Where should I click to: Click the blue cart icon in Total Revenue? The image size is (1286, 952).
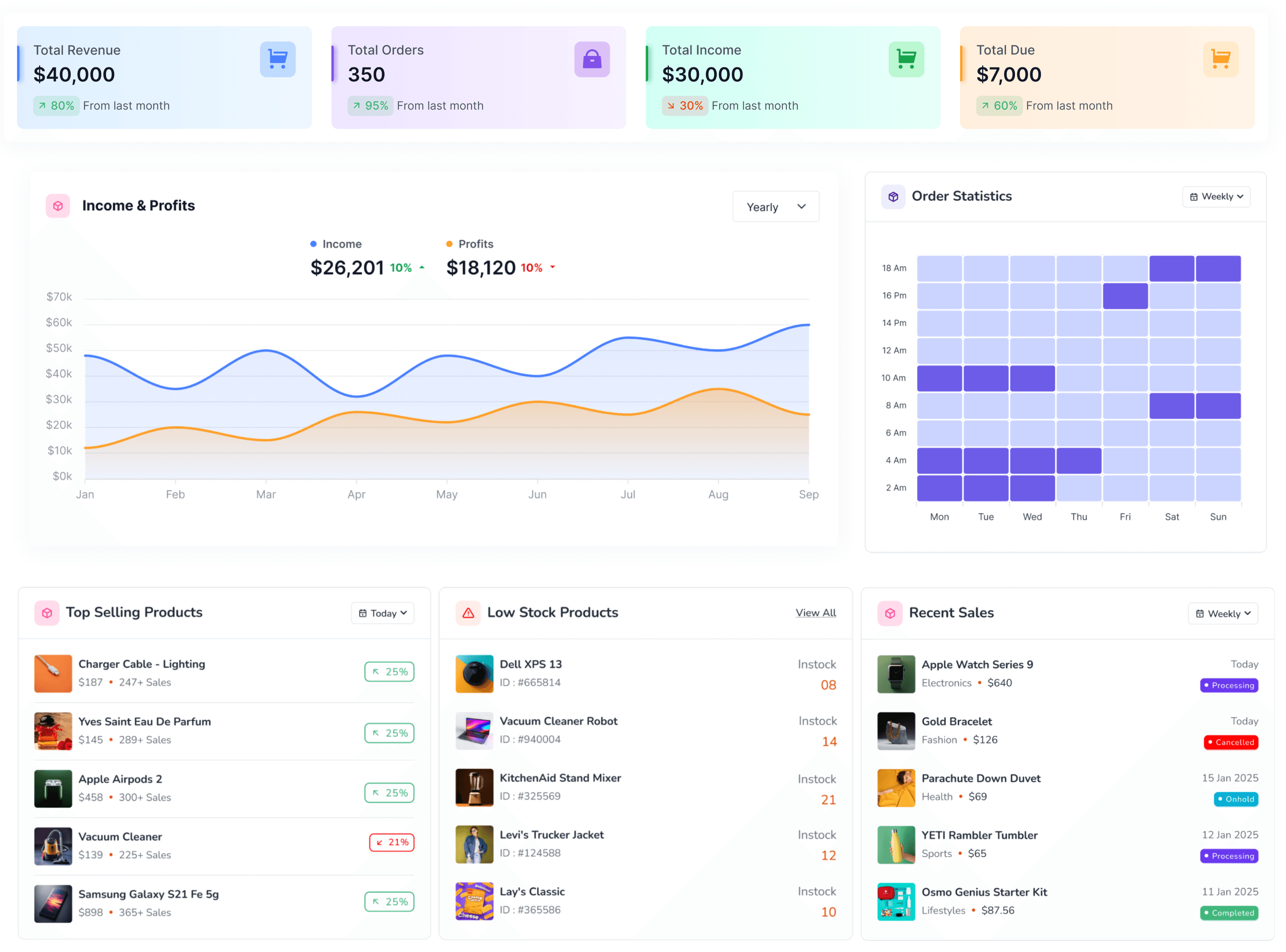pyautogui.click(x=277, y=59)
